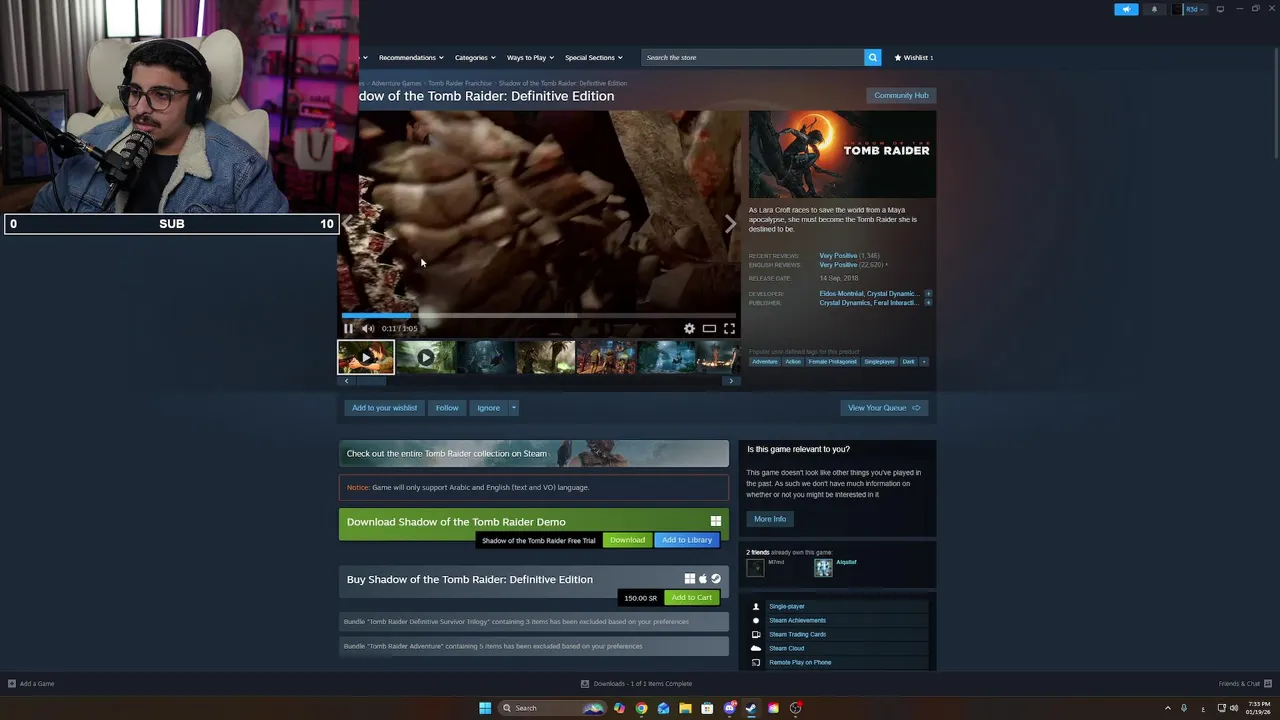This screenshot has height=720, width=1280.
Task: Open Remote Play on Phone link
Action: point(800,662)
